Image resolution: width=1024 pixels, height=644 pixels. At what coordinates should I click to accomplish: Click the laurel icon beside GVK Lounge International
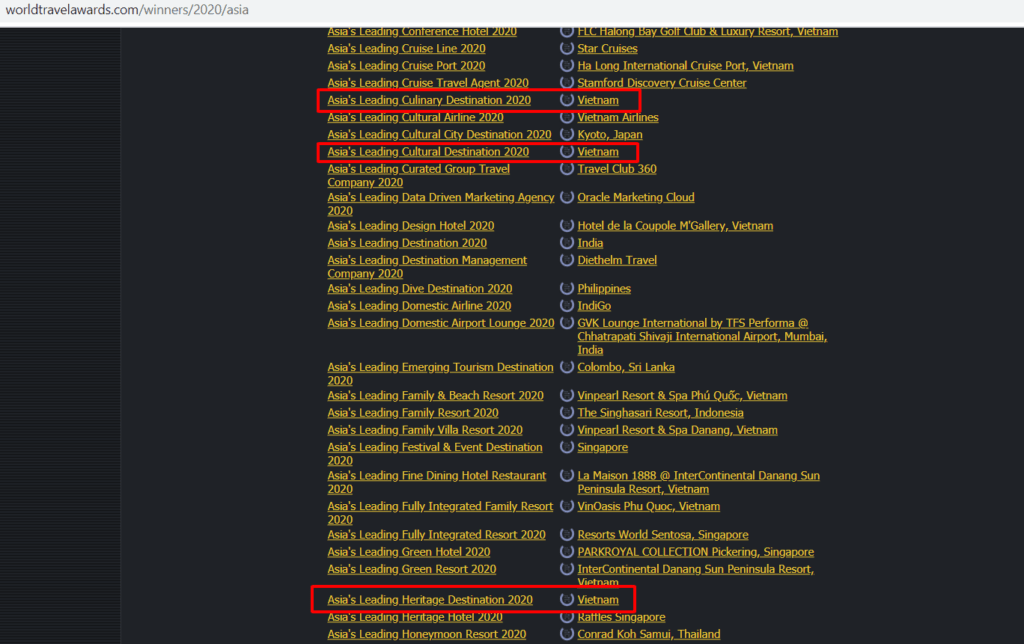pyautogui.click(x=567, y=323)
